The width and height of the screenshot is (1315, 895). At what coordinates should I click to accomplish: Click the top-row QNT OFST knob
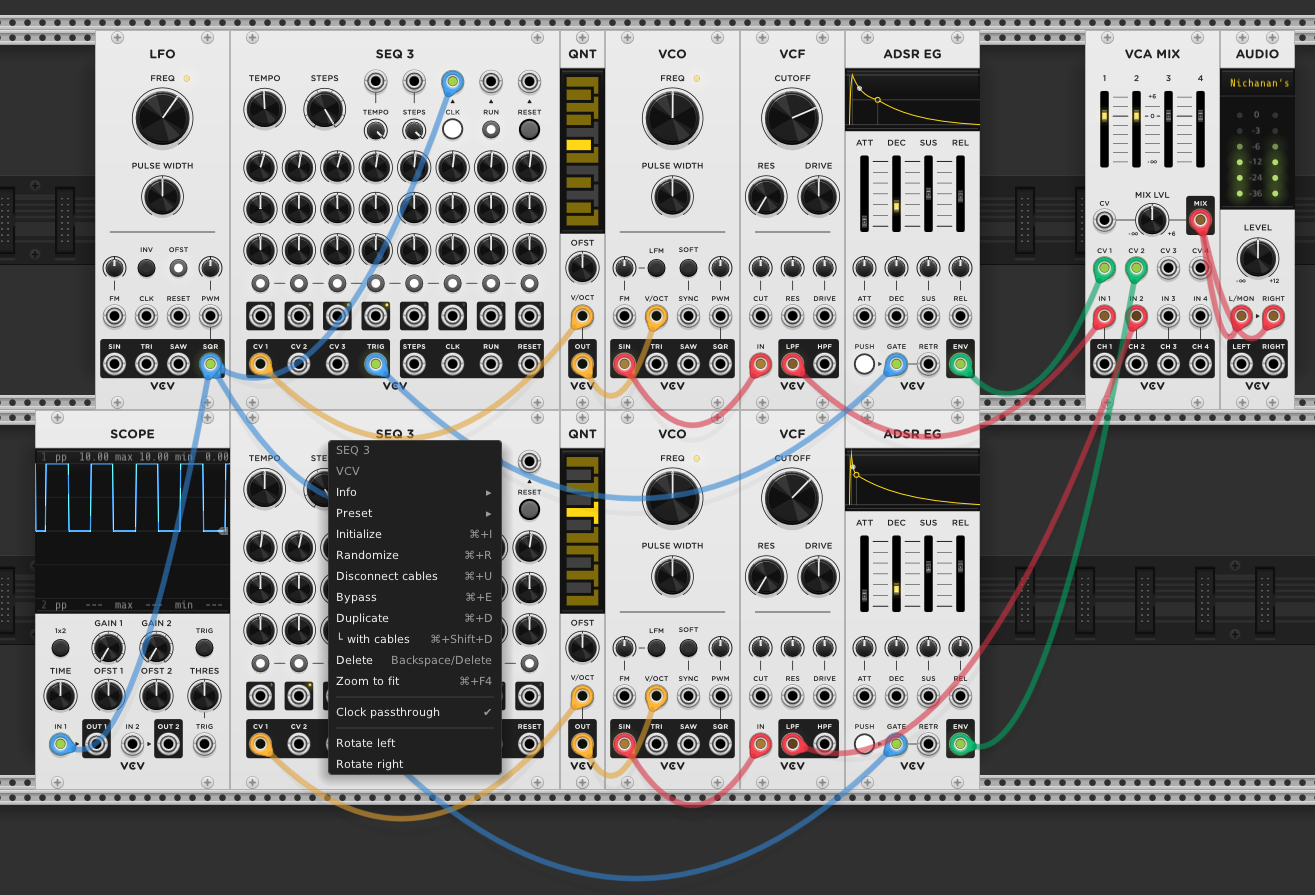coord(581,267)
